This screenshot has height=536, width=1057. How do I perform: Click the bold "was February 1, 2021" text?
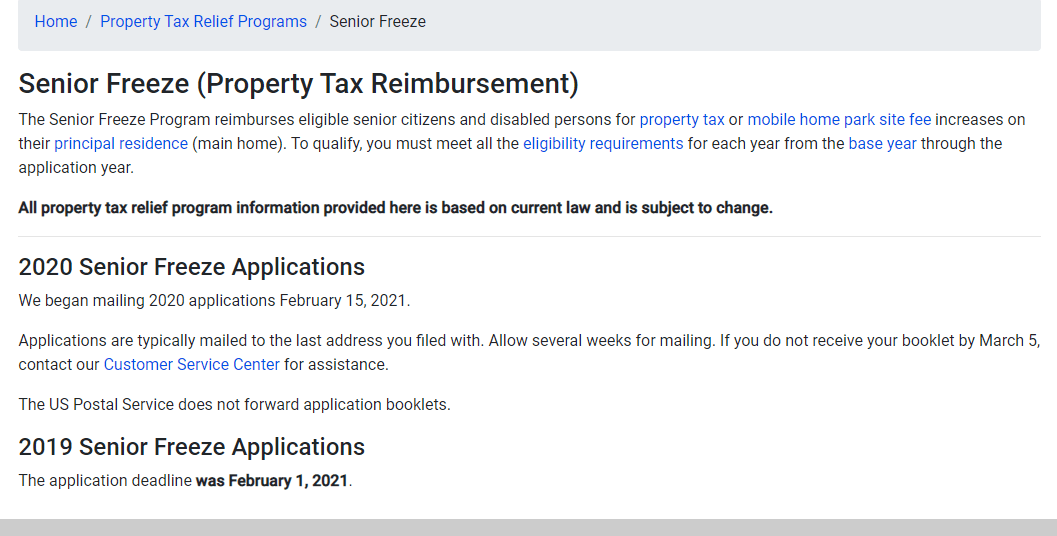[x=272, y=480]
